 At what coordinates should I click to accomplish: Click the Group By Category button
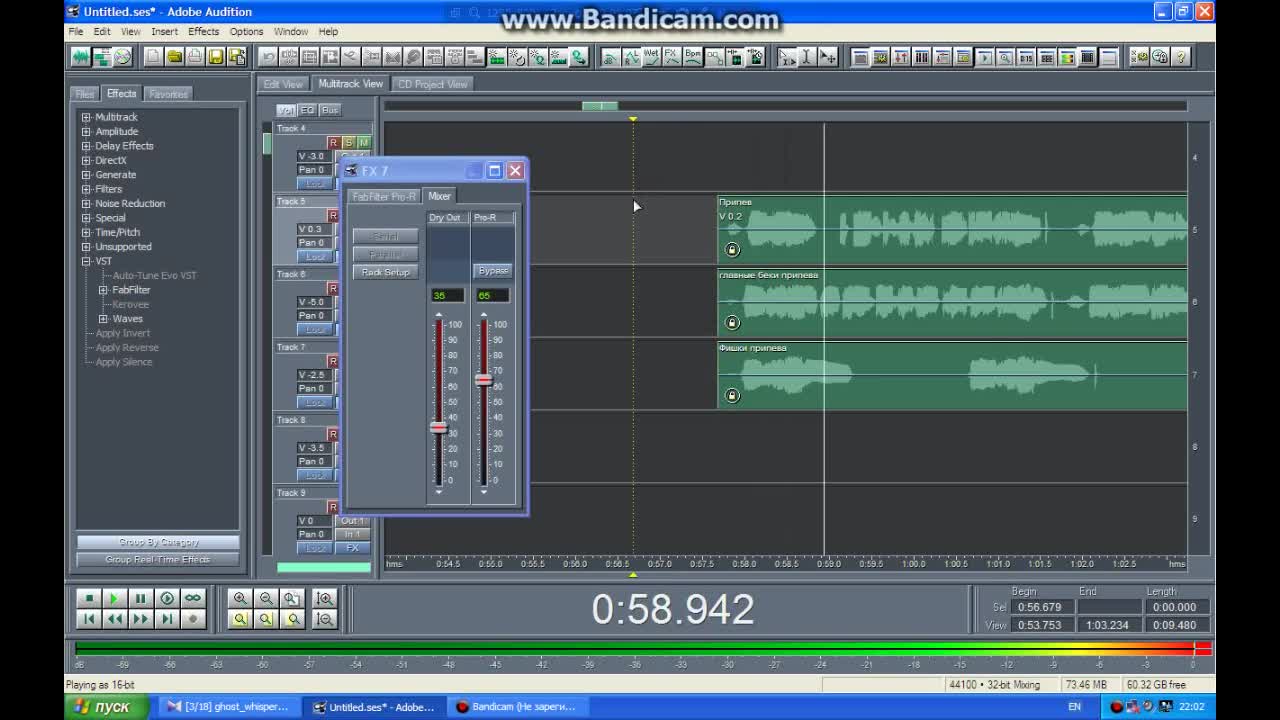coord(158,542)
